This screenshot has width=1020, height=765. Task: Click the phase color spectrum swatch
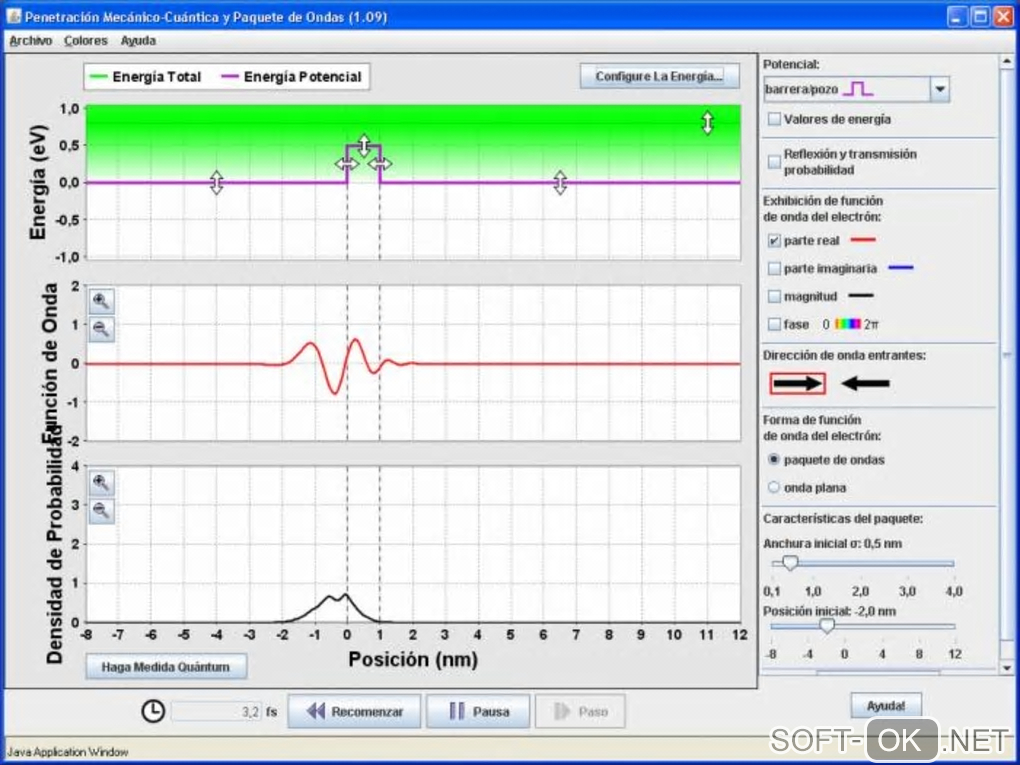point(848,324)
